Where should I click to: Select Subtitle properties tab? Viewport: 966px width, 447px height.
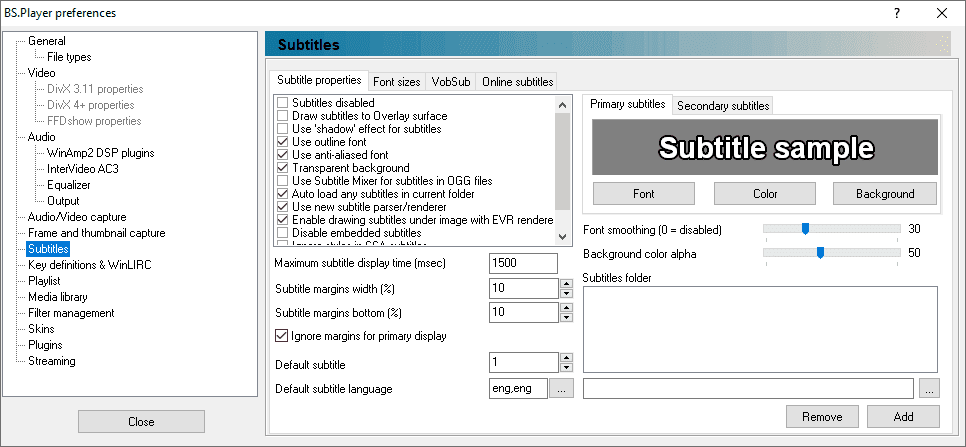point(319,80)
